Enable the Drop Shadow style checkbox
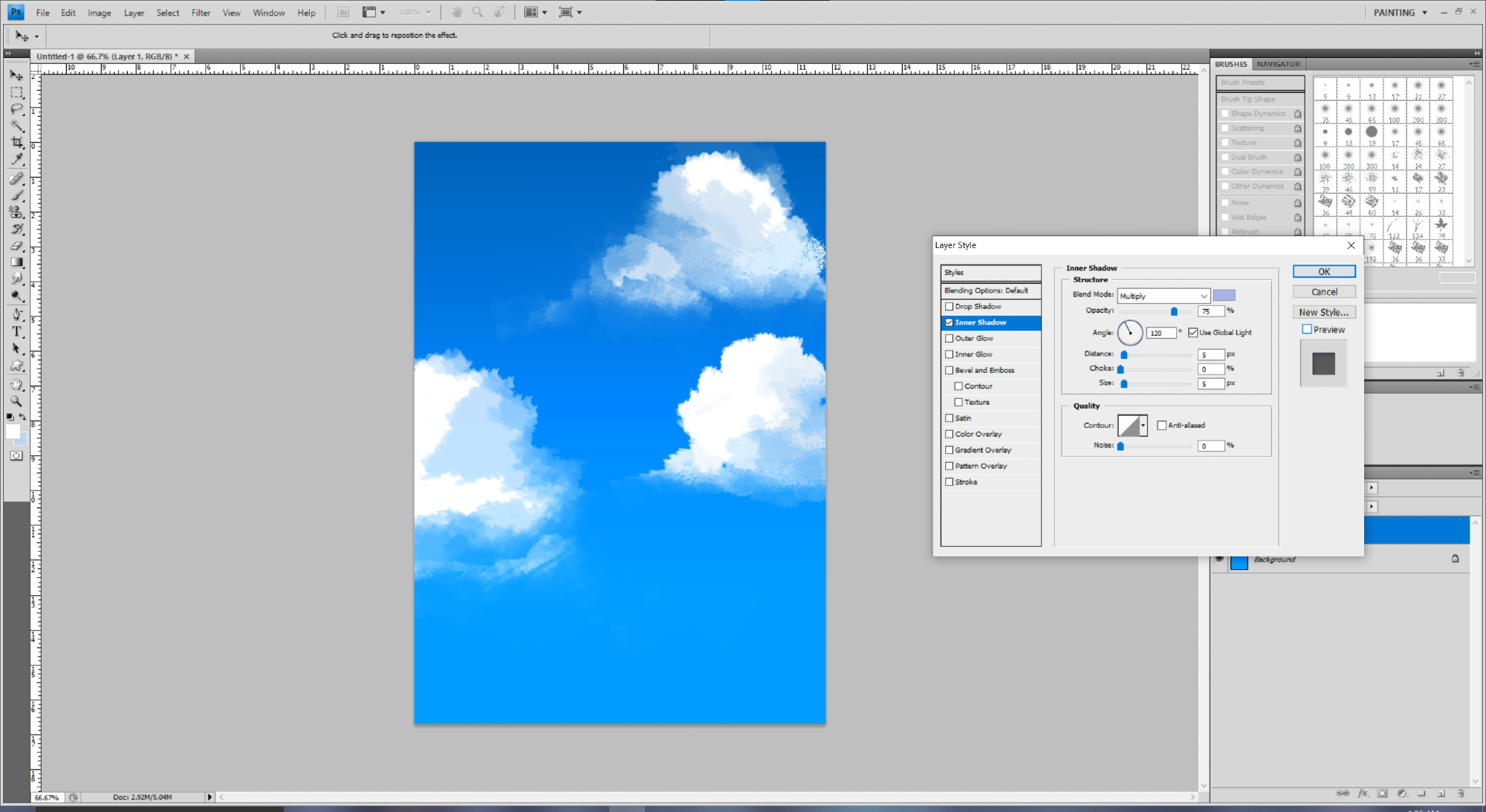This screenshot has height=812, width=1486. click(949, 306)
